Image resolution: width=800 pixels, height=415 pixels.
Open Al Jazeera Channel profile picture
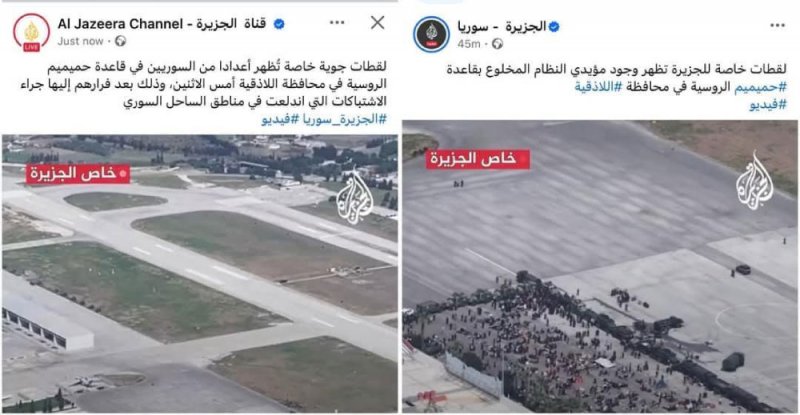tap(31, 33)
